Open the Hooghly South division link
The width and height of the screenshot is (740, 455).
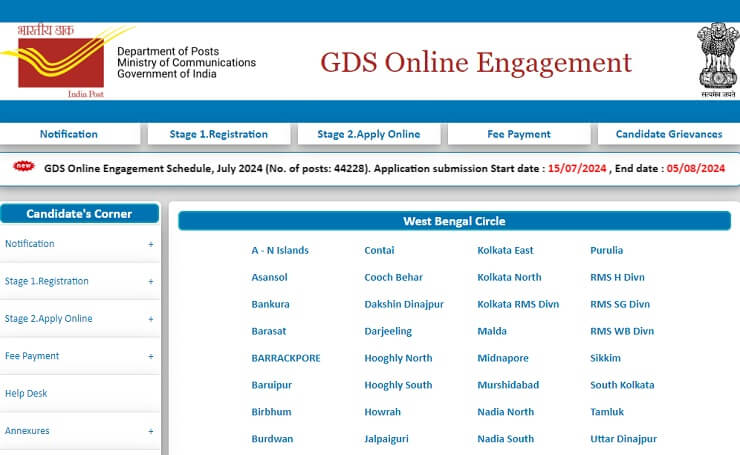point(398,385)
